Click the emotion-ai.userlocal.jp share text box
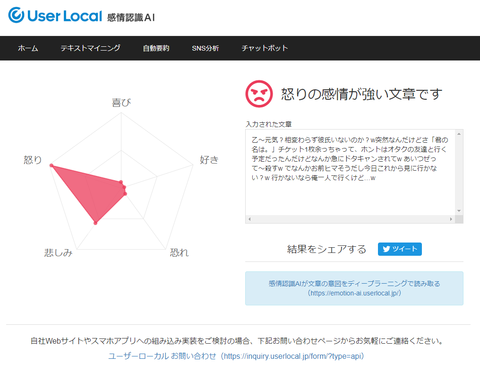 [354, 288]
